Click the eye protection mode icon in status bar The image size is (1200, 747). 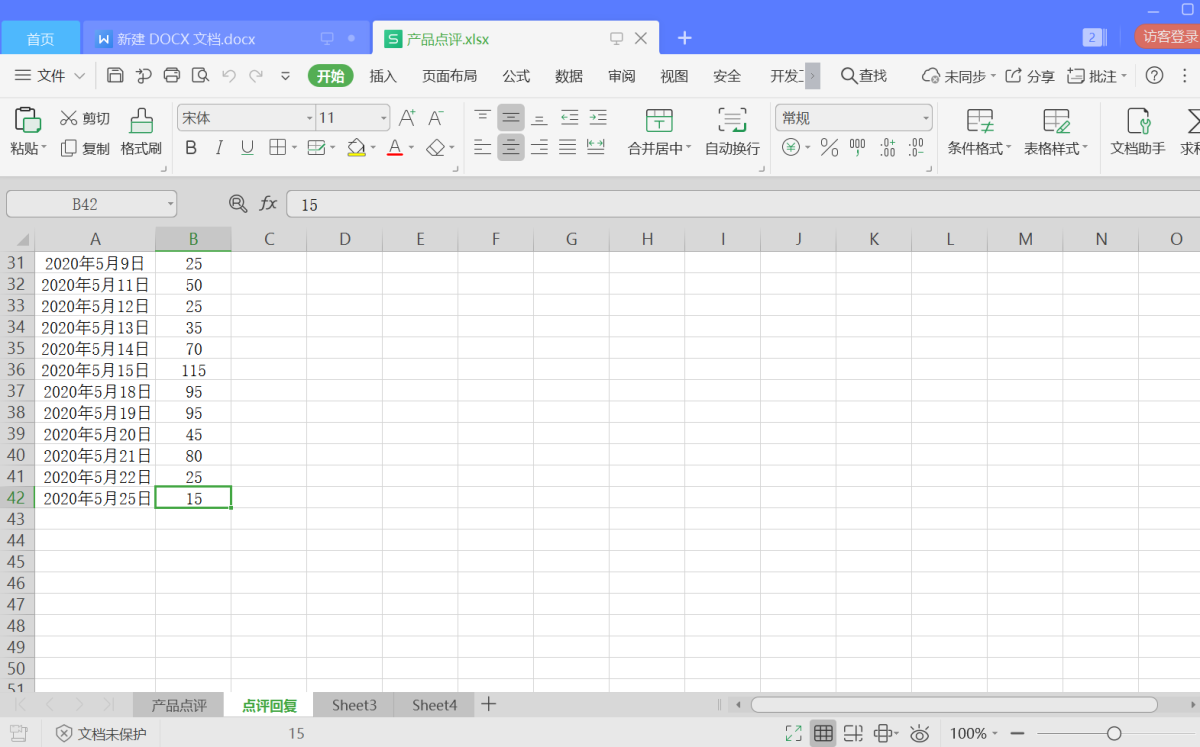click(x=920, y=734)
